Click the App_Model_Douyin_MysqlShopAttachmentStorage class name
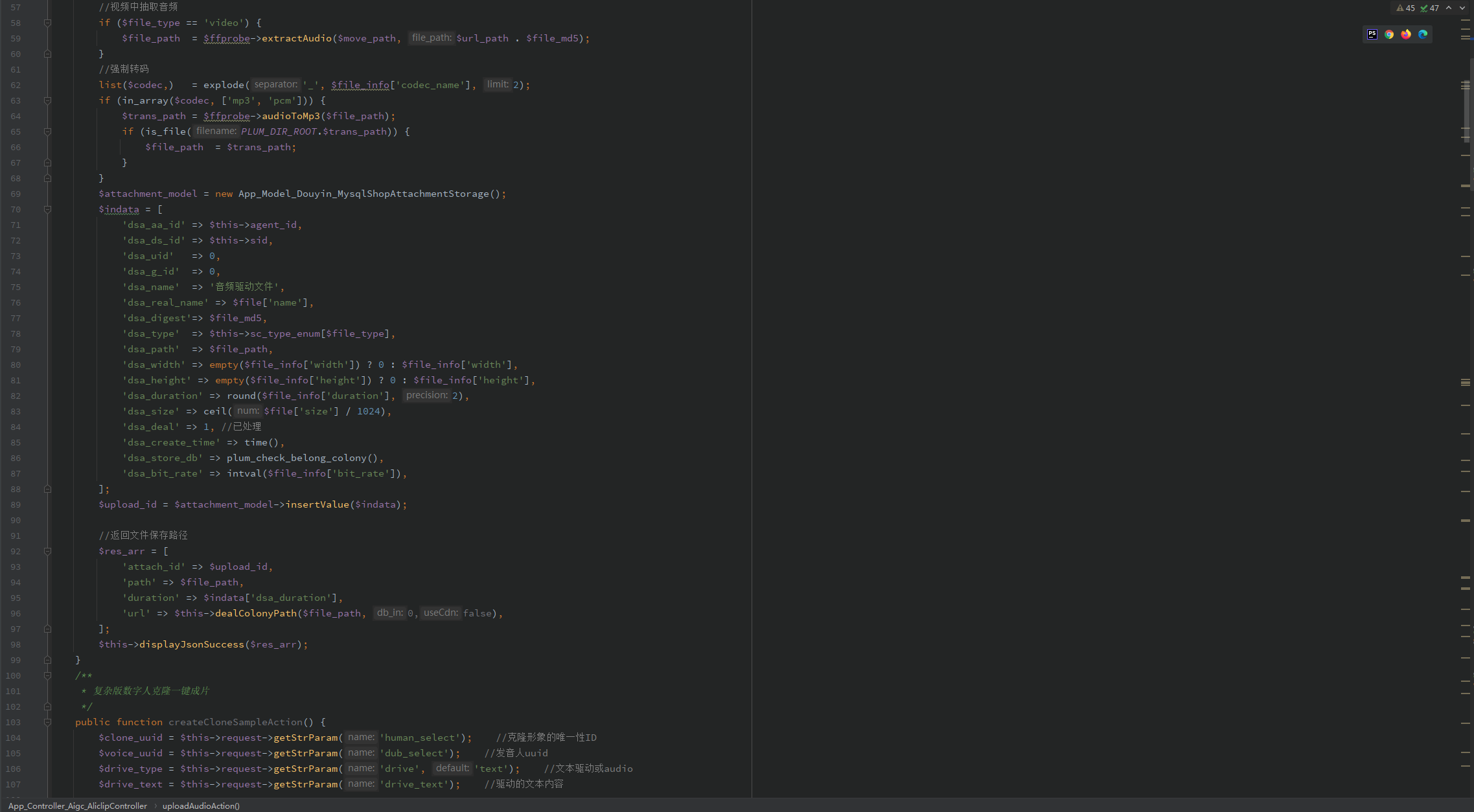The image size is (1474, 812). point(363,194)
